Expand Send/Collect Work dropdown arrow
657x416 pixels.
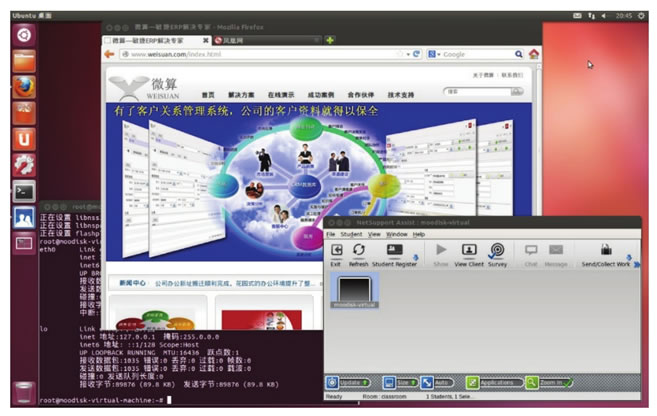pos(629,257)
